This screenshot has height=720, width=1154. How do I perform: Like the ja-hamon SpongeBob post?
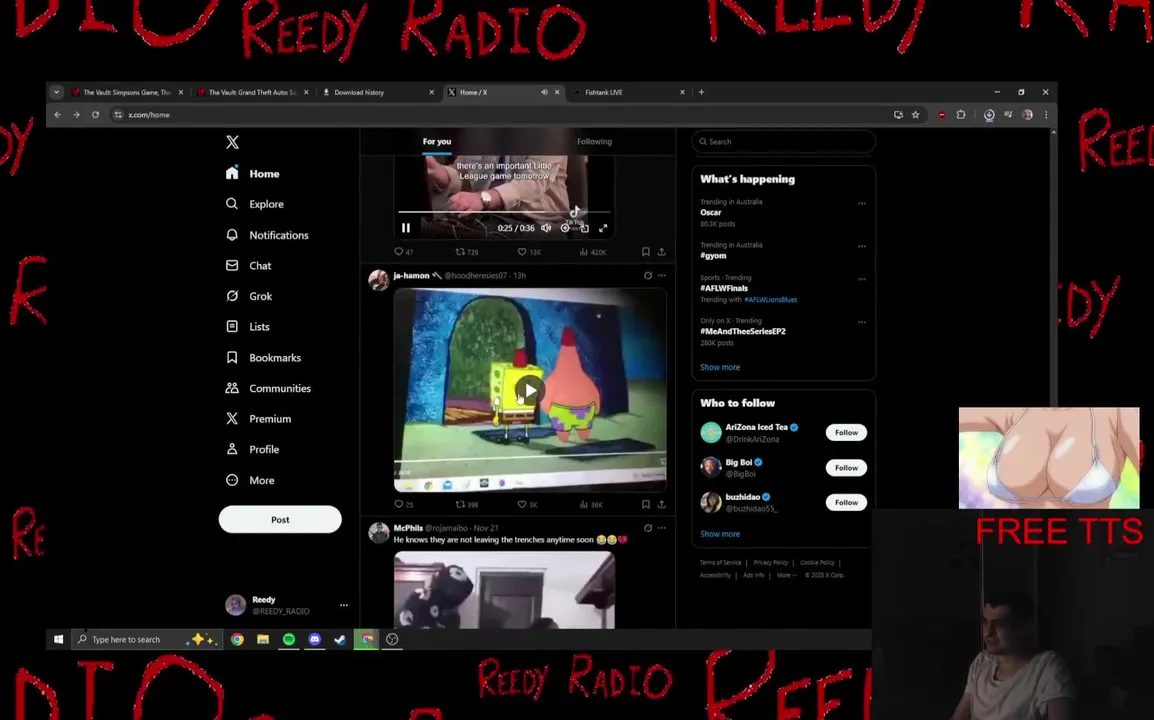pos(527,504)
